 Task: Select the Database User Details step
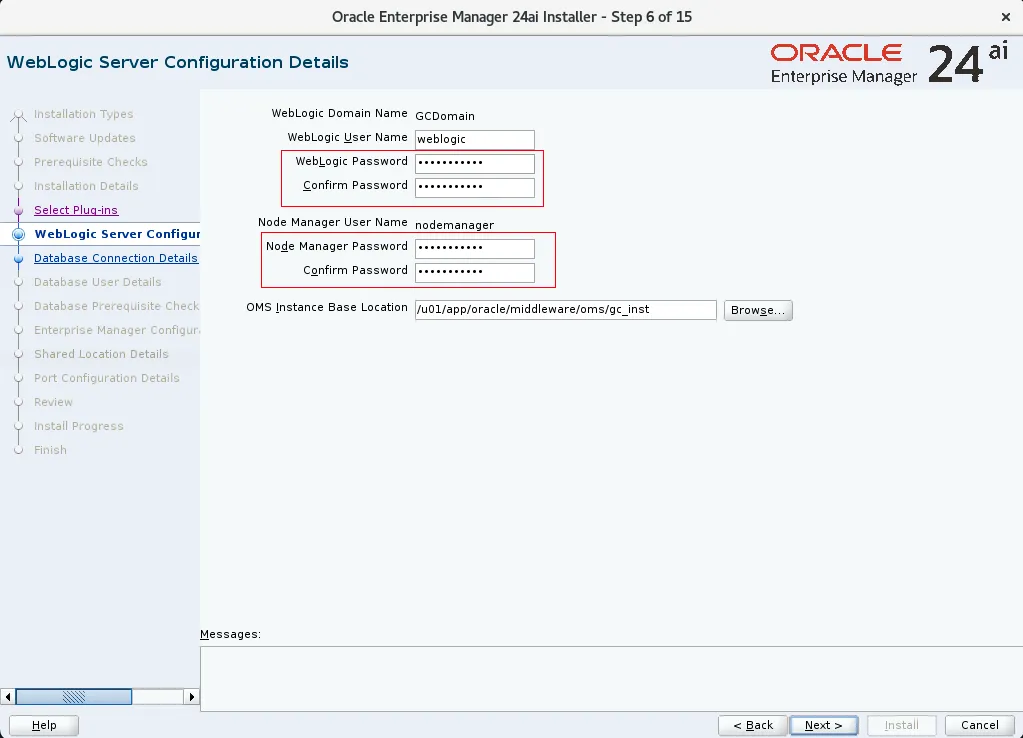click(18, 282)
